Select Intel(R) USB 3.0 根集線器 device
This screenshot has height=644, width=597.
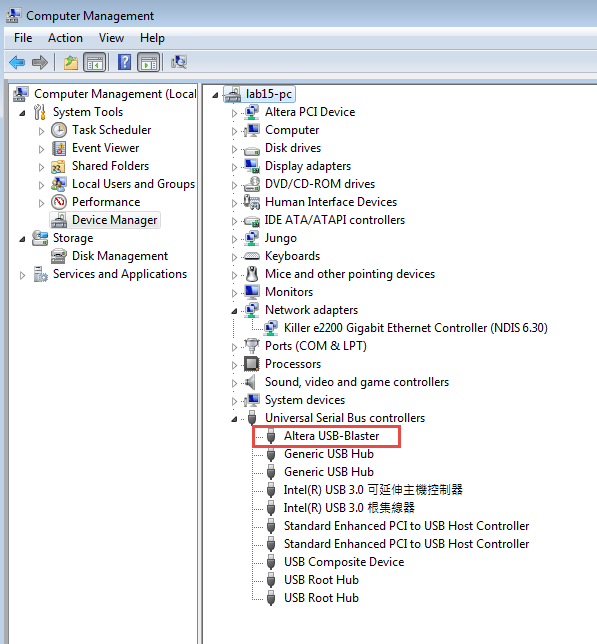point(349,508)
